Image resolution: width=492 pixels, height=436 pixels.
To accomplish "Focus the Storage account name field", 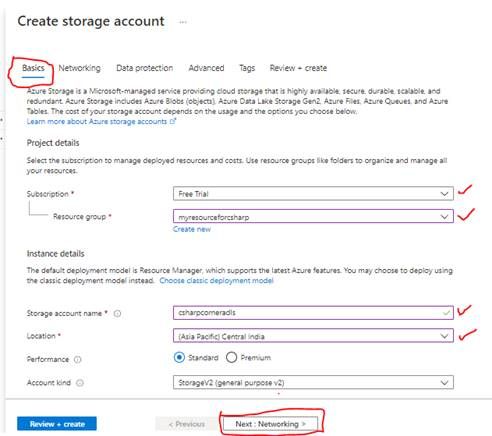I will (x=313, y=313).
